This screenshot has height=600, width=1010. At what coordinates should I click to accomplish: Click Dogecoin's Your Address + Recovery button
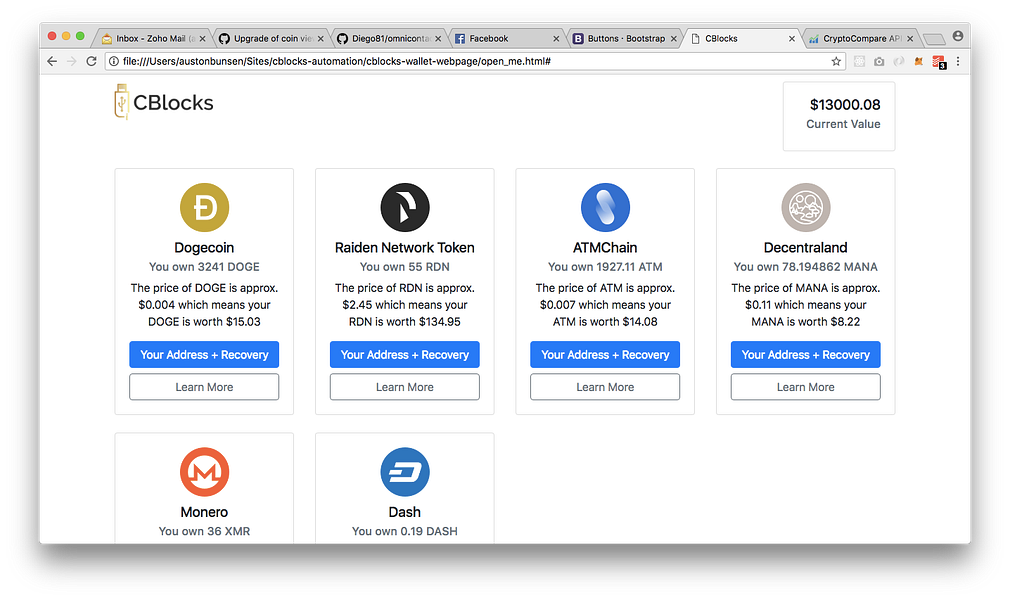204,354
